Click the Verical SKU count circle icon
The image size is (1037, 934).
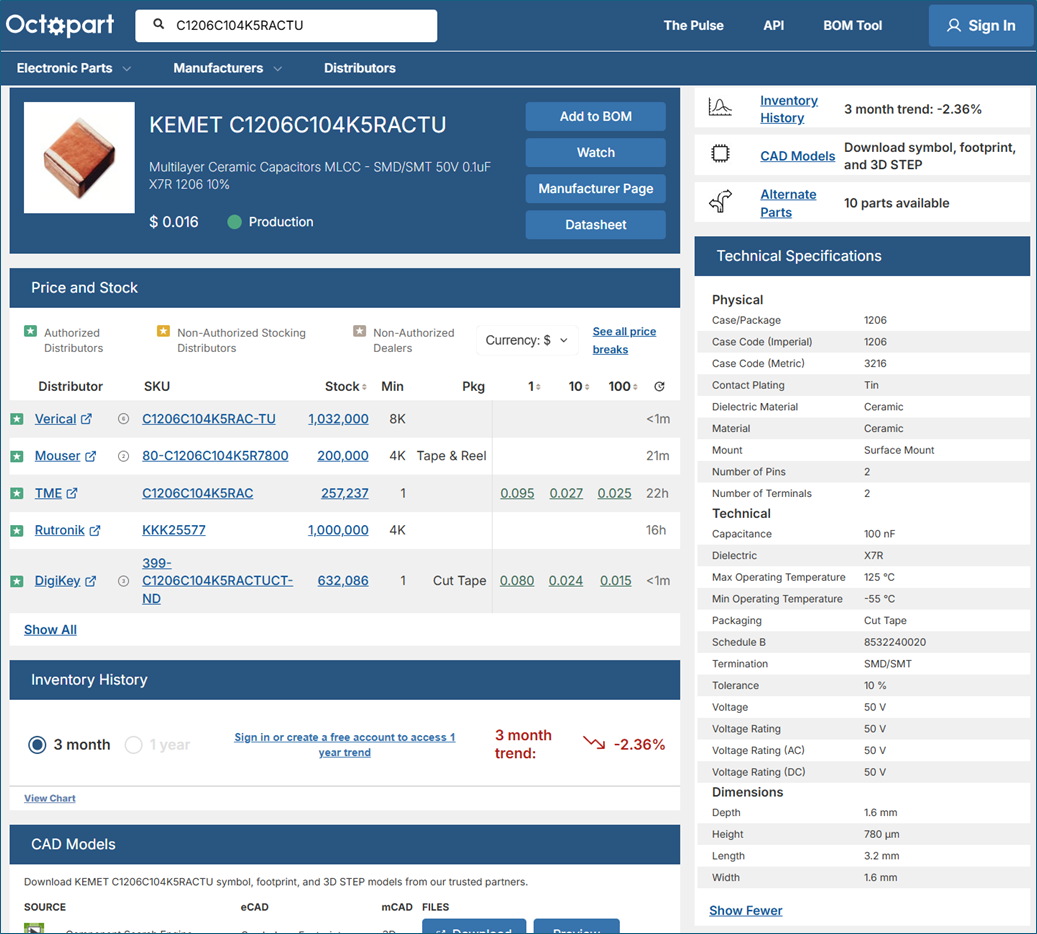pyautogui.click(x=123, y=419)
